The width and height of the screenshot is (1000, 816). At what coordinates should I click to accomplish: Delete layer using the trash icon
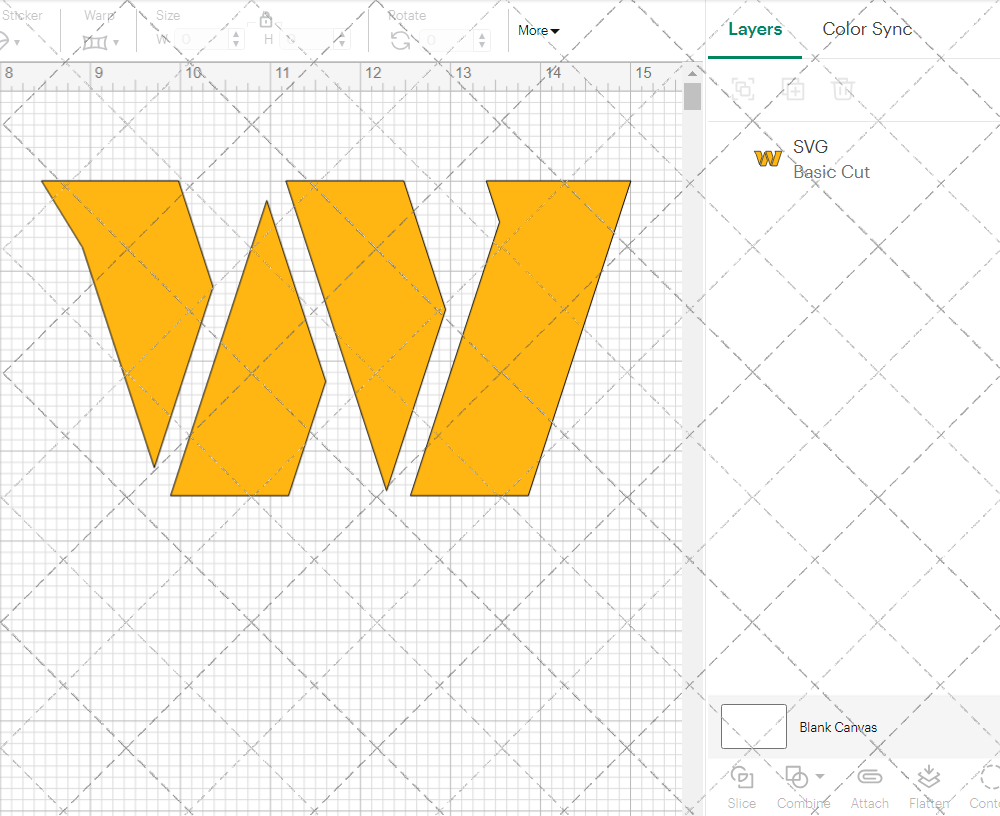pos(844,89)
